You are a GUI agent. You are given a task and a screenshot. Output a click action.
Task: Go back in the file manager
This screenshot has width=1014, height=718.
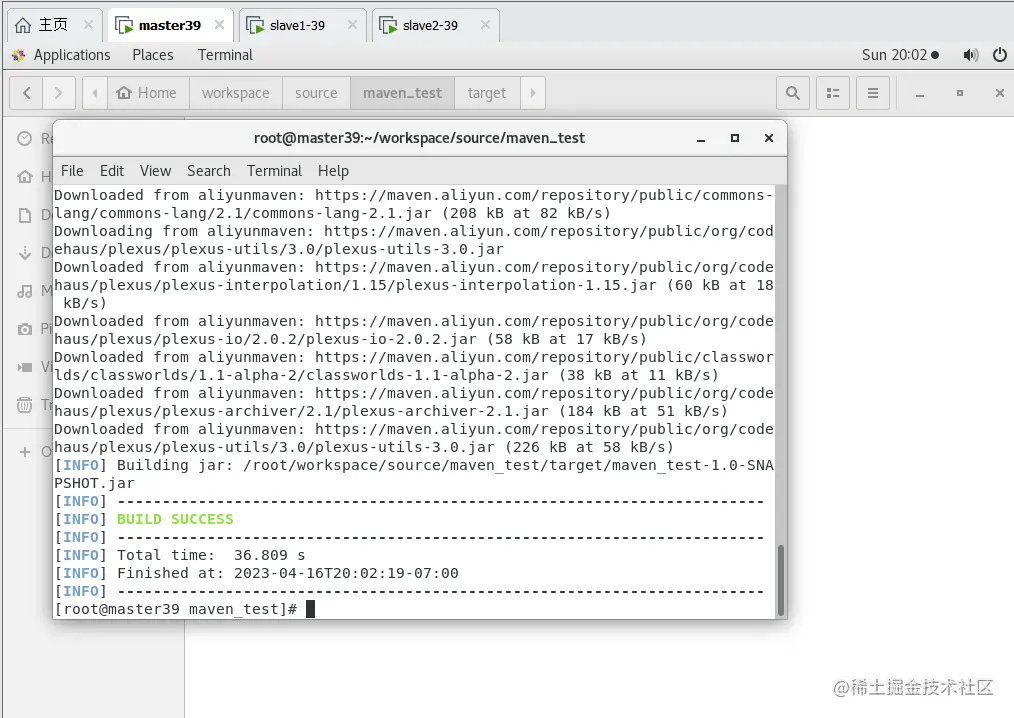27,93
